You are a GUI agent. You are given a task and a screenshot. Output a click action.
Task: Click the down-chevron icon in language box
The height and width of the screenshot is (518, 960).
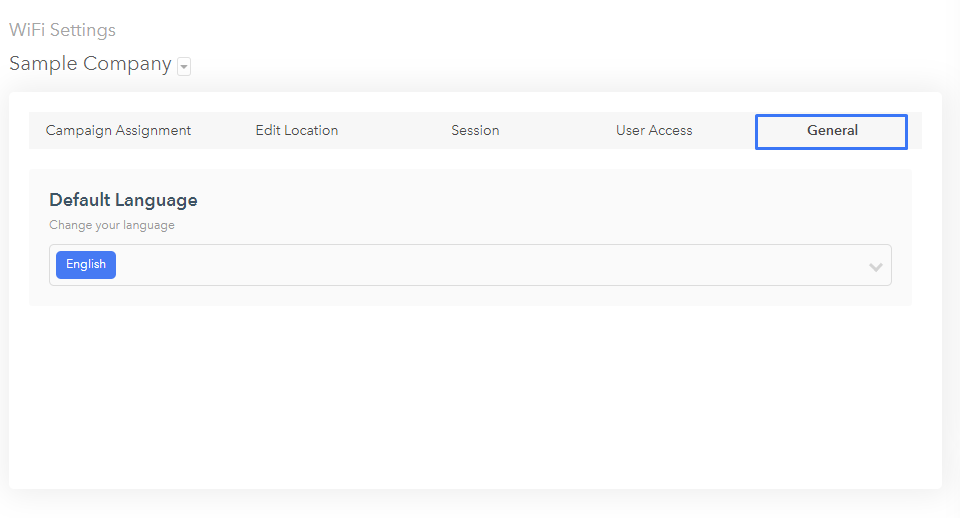point(876,267)
